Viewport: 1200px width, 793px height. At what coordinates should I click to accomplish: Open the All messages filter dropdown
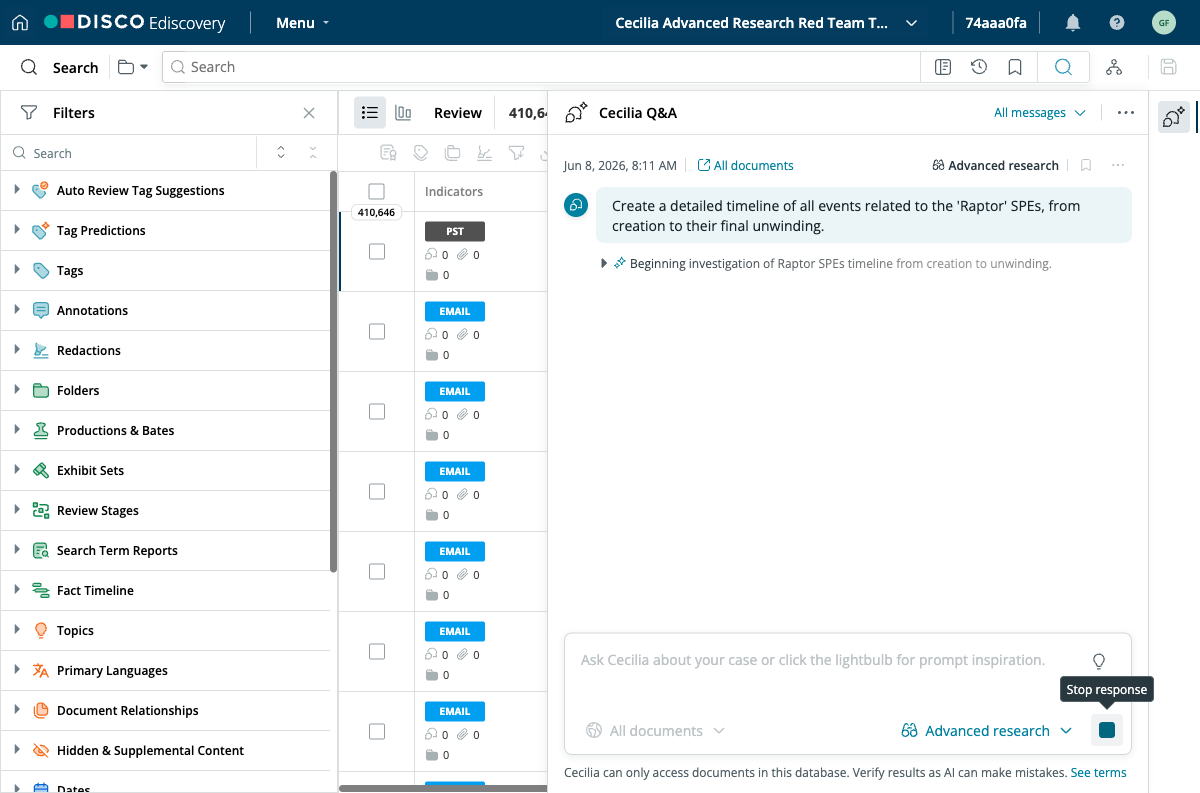point(1039,113)
